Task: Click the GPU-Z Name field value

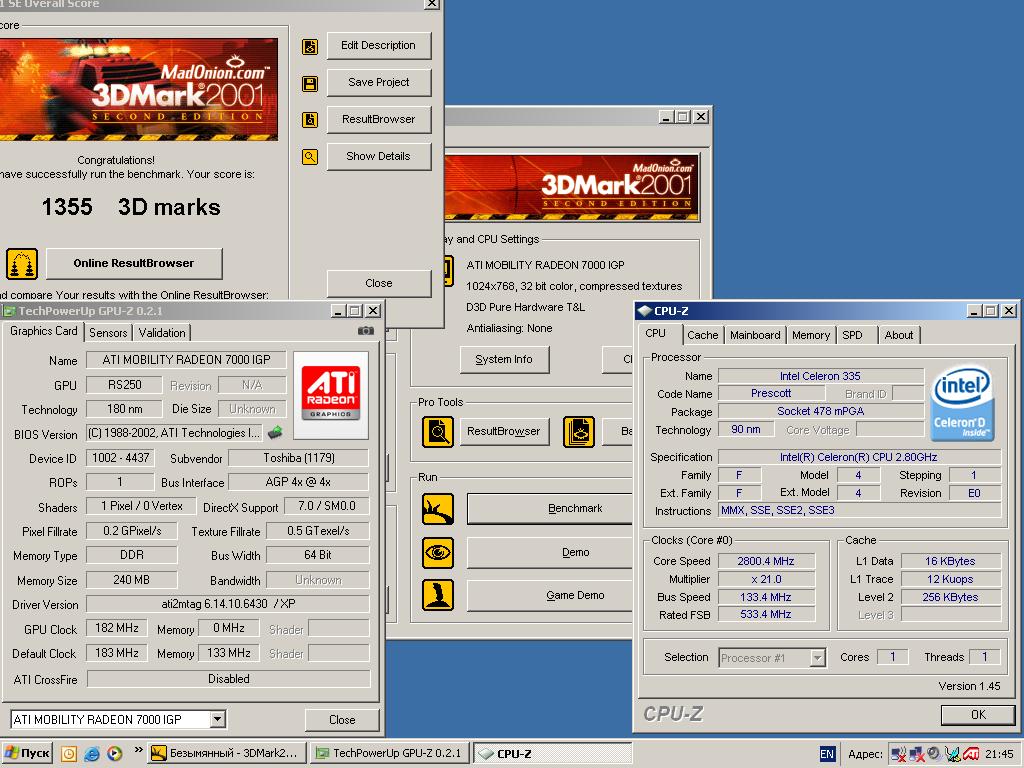Action: [186, 360]
